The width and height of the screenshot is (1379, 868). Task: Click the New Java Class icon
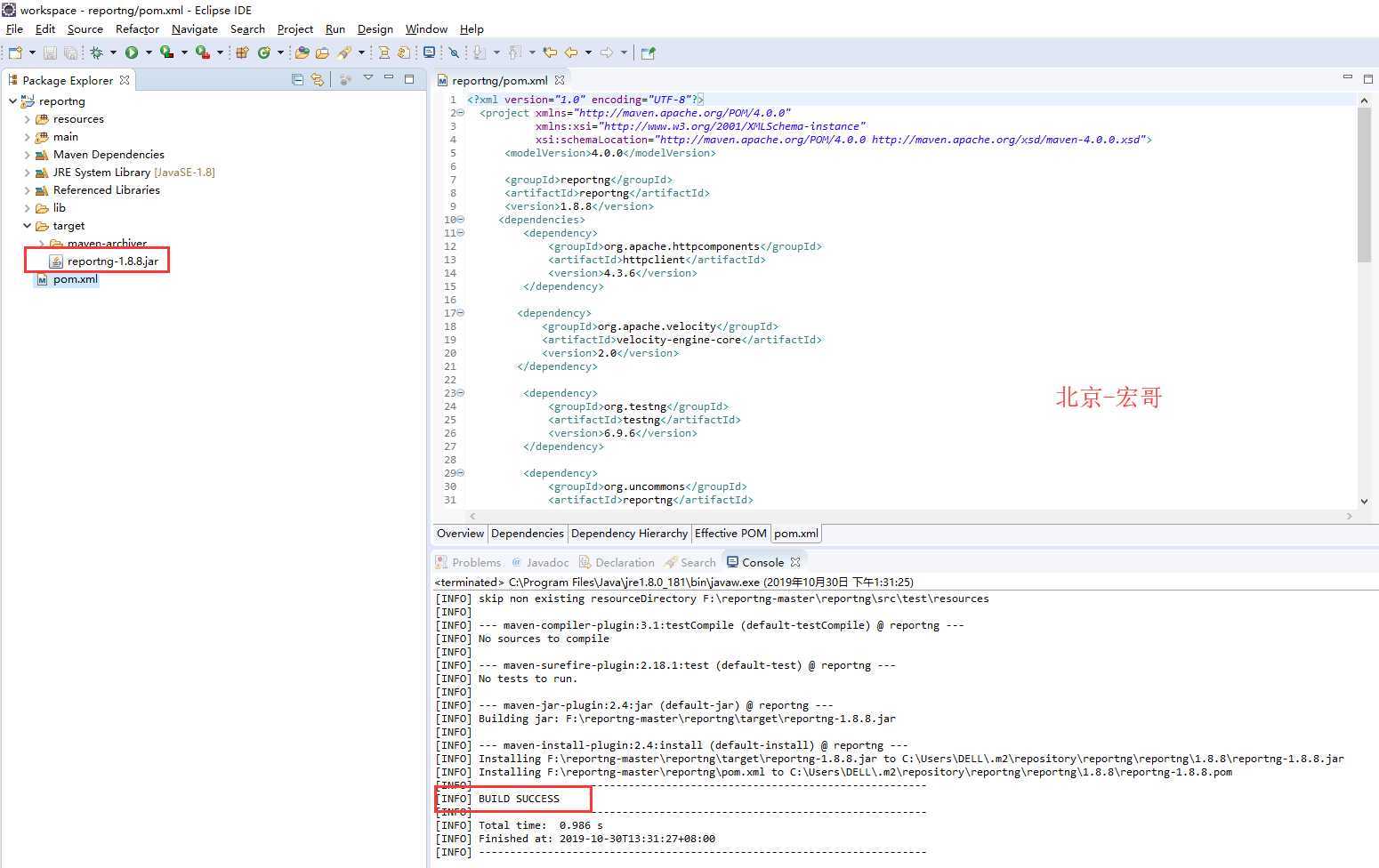(x=264, y=52)
